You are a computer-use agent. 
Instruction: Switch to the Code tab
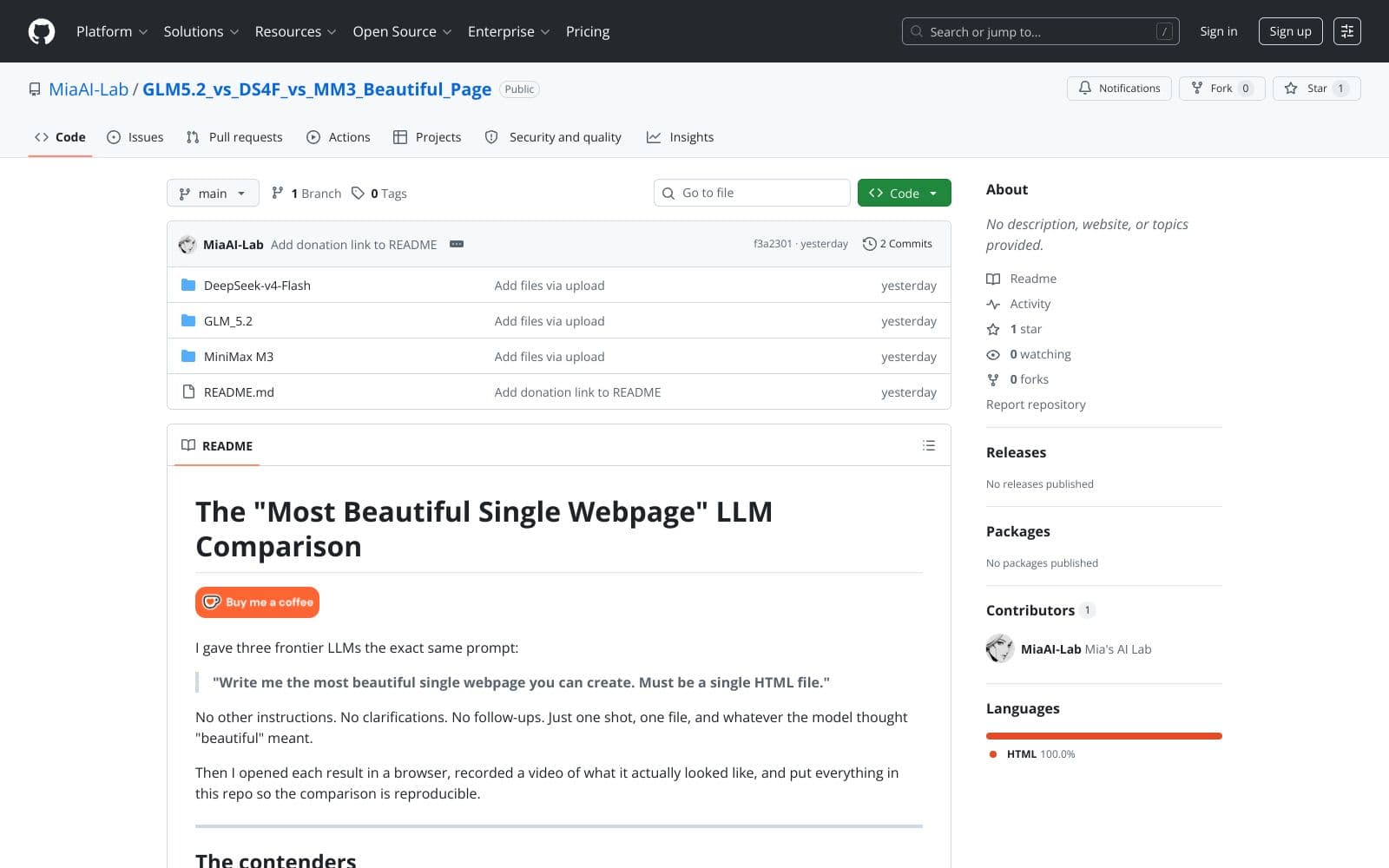60,137
